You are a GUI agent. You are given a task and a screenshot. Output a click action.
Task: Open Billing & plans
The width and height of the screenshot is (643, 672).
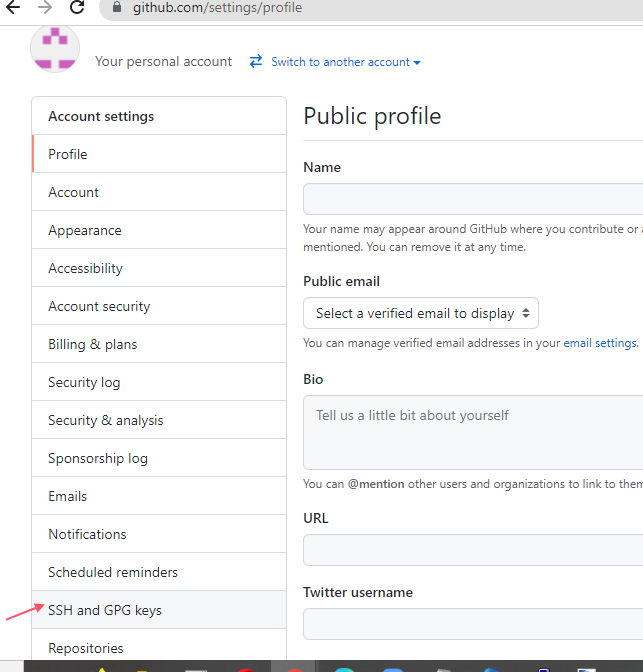click(x=159, y=344)
